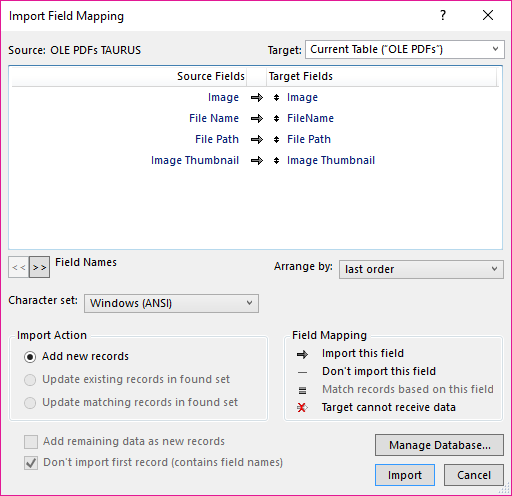Image resolution: width=512 pixels, height=496 pixels.
Task: Open the Character set dropdown
Action: [171, 303]
